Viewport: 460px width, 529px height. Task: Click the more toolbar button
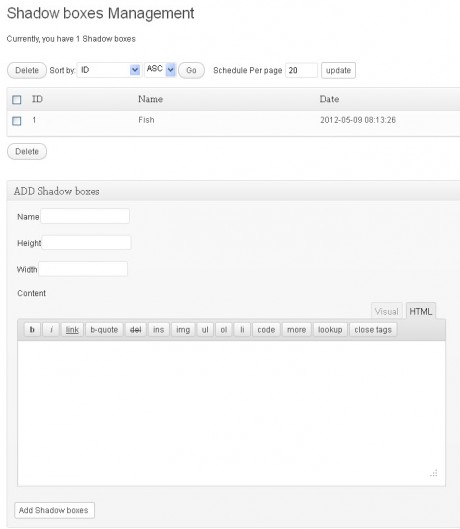[x=296, y=329]
